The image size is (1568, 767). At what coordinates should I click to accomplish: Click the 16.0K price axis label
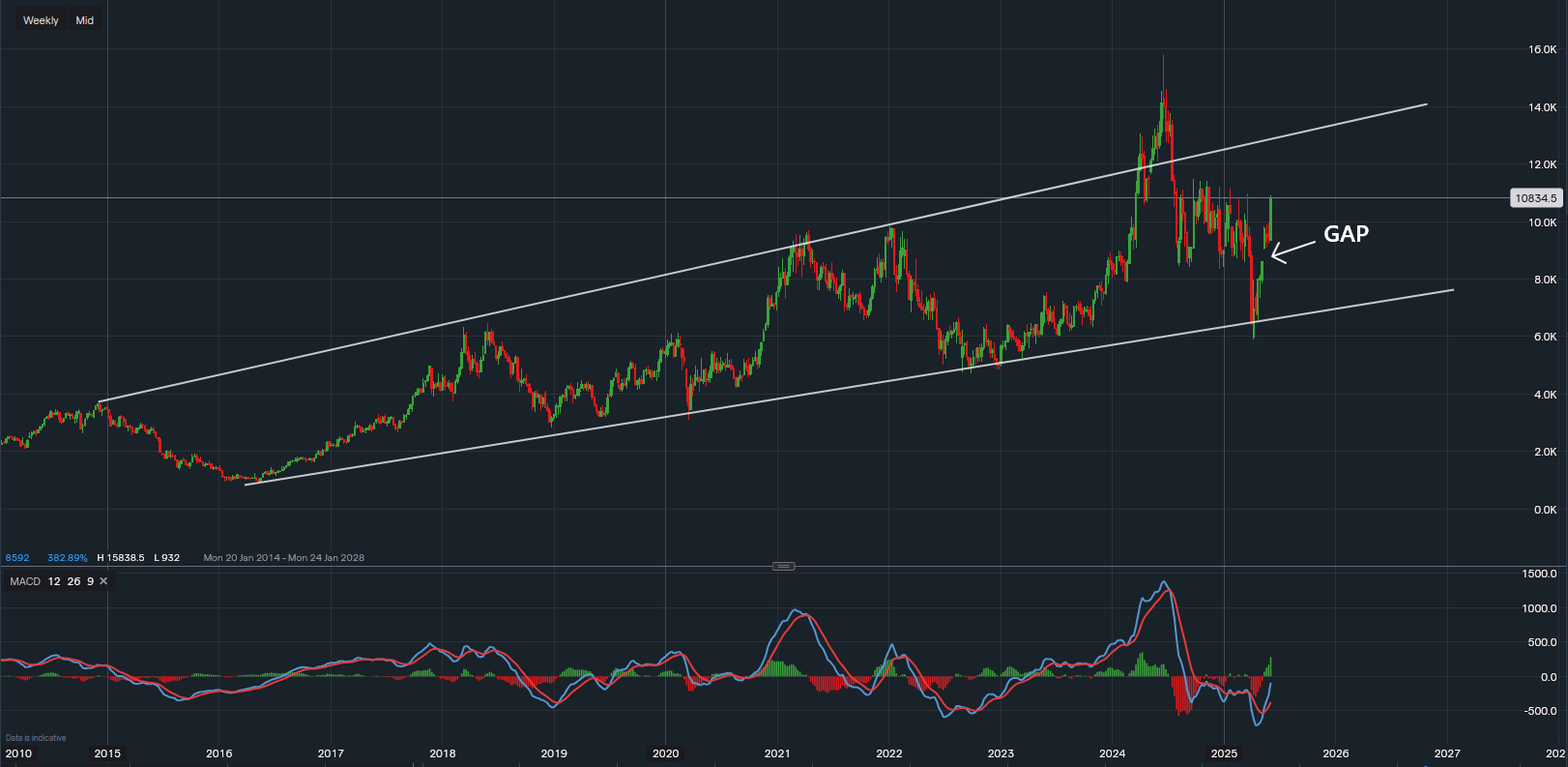pyautogui.click(x=1542, y=49)
